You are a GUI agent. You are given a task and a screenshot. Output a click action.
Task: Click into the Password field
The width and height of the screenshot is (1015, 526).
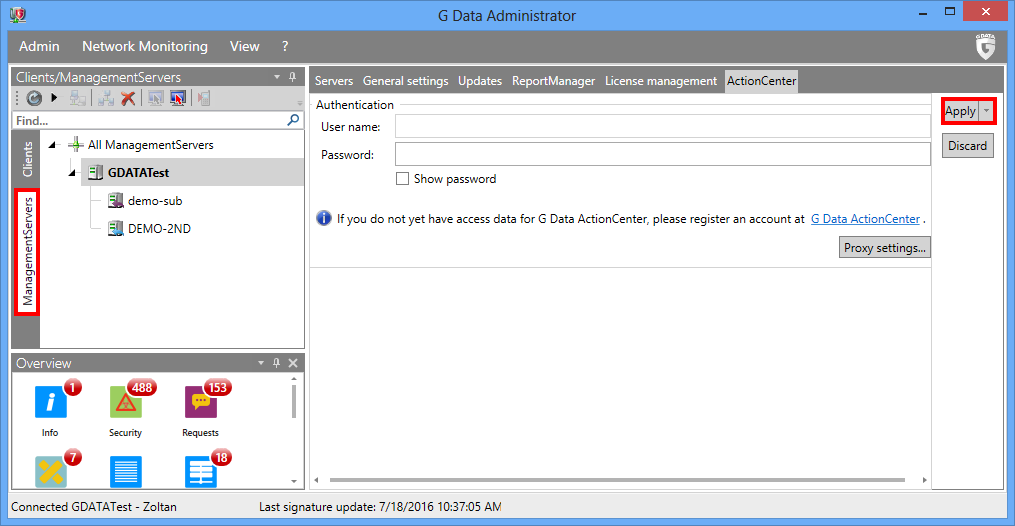click(663, 155)
